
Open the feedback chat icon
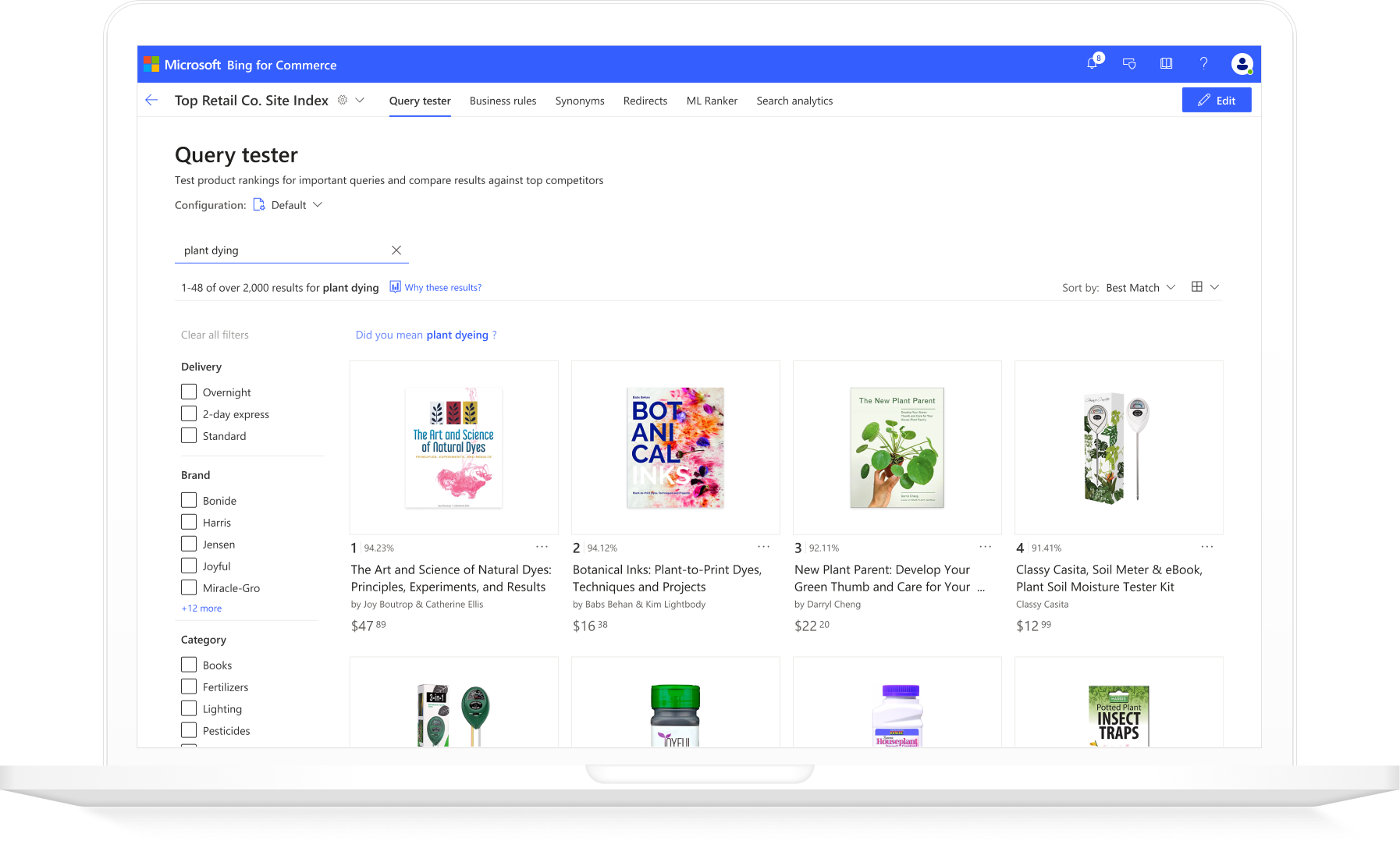(1129, 64)
